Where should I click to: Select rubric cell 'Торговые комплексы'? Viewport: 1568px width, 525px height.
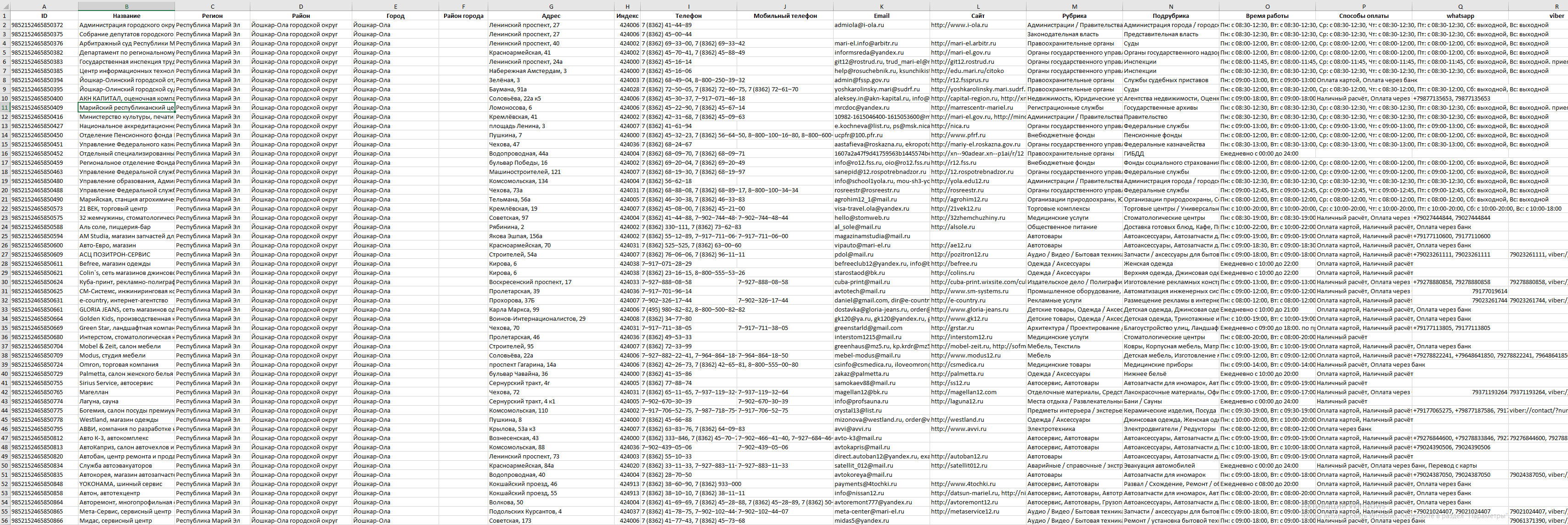(x=1074, y=209)
